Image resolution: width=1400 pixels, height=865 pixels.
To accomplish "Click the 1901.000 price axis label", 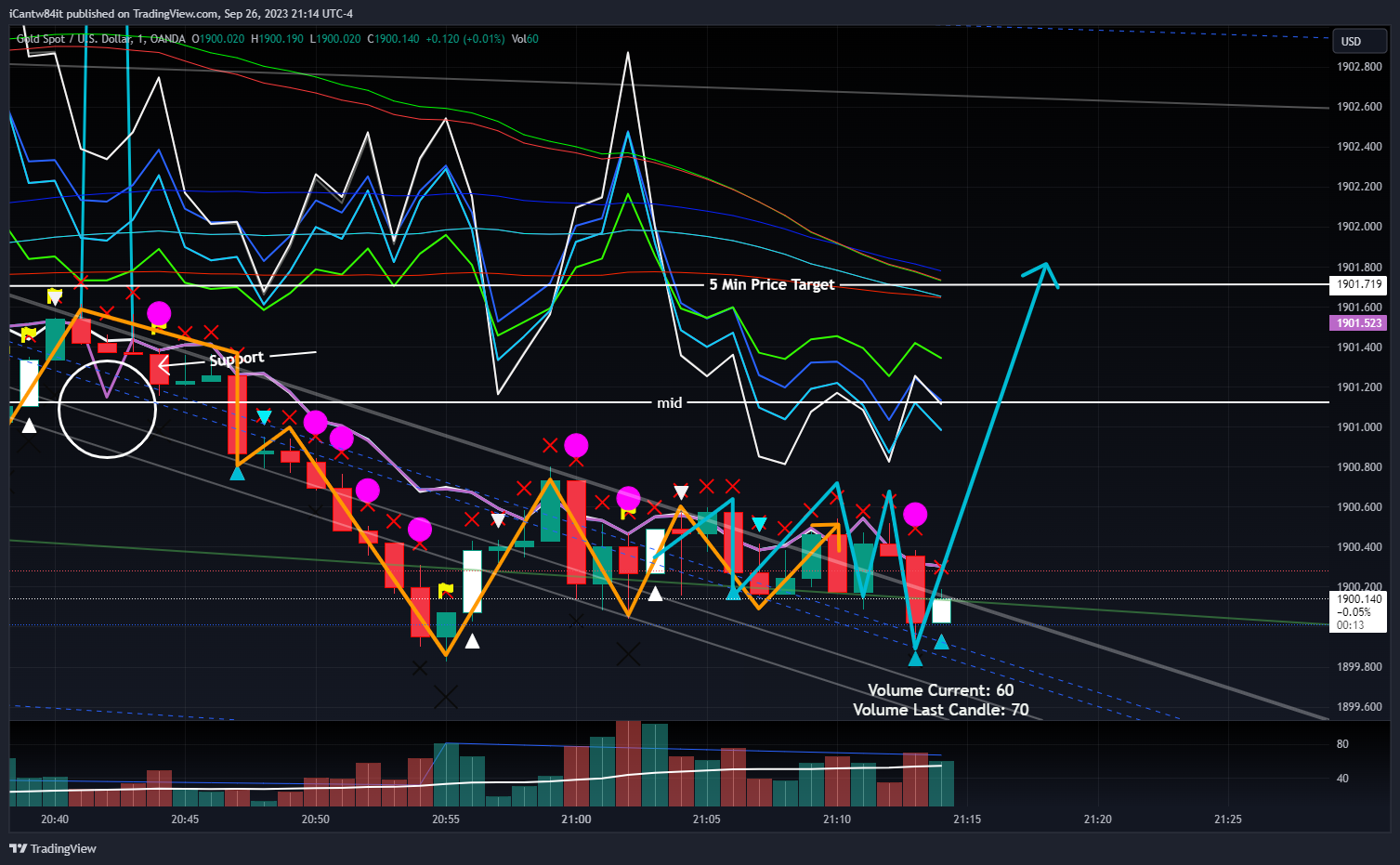I will [x=1359, y=427].
